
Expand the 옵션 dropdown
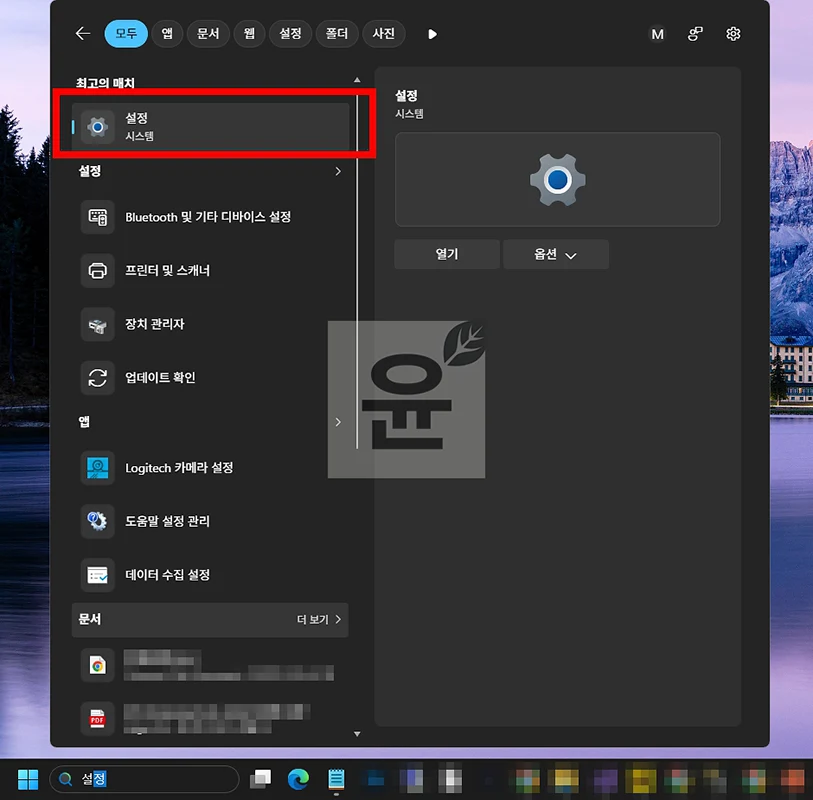point(556,254)
